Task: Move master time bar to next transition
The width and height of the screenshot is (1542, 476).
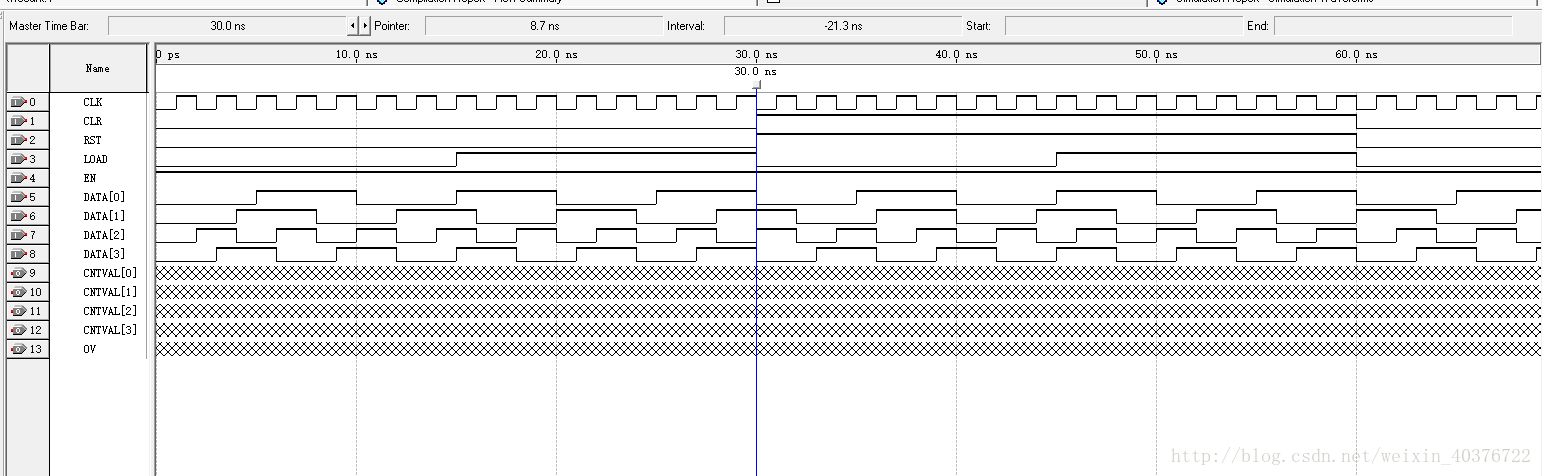Action: (x=364, y=25)
